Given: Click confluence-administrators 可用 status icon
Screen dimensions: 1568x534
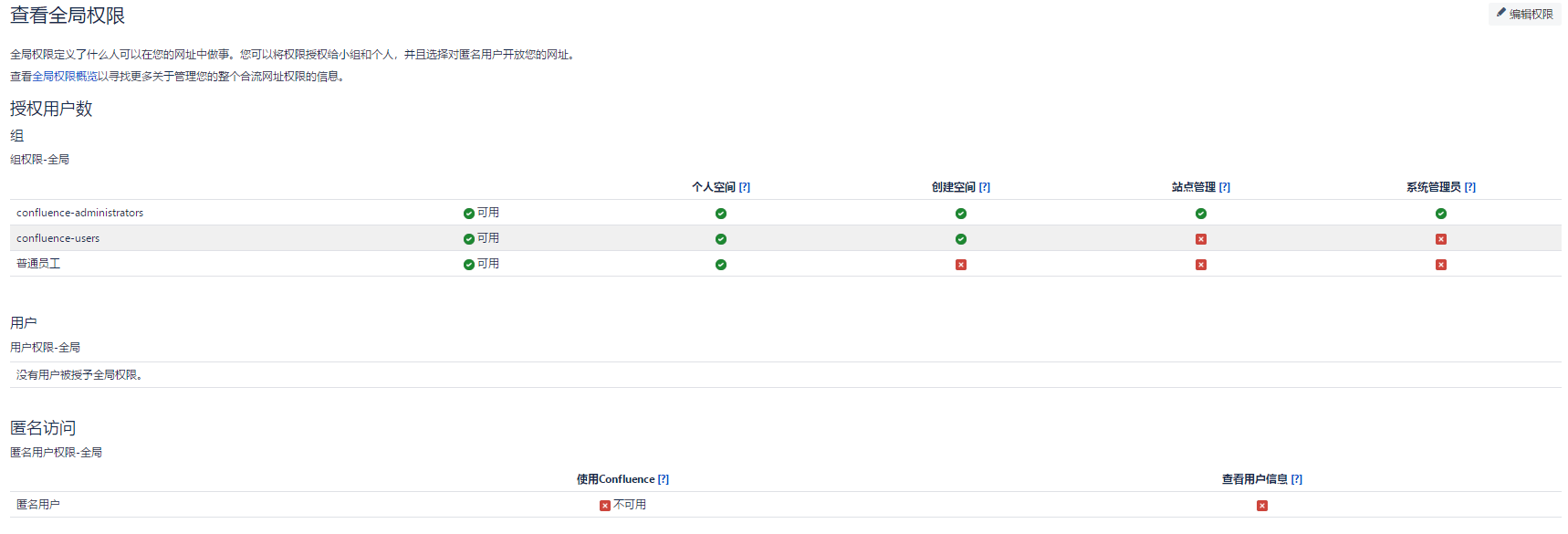Looking at the screenshot, I should tap(469, 214).
